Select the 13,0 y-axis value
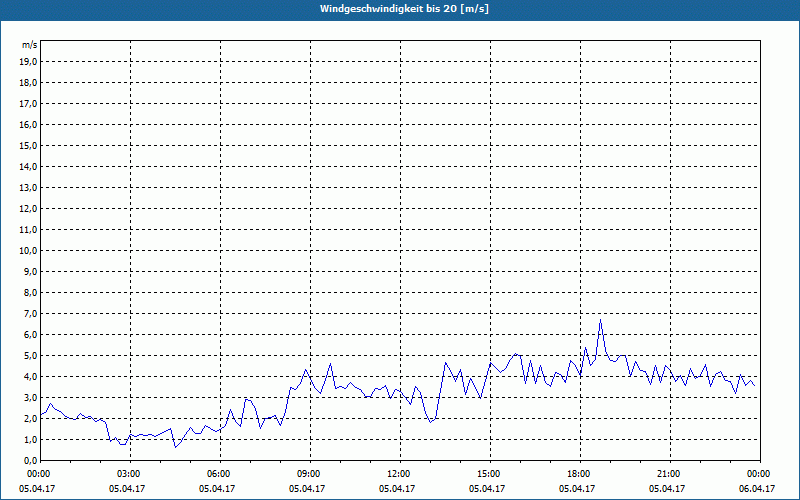Screen dimensions: 800x500 [29, 188]
